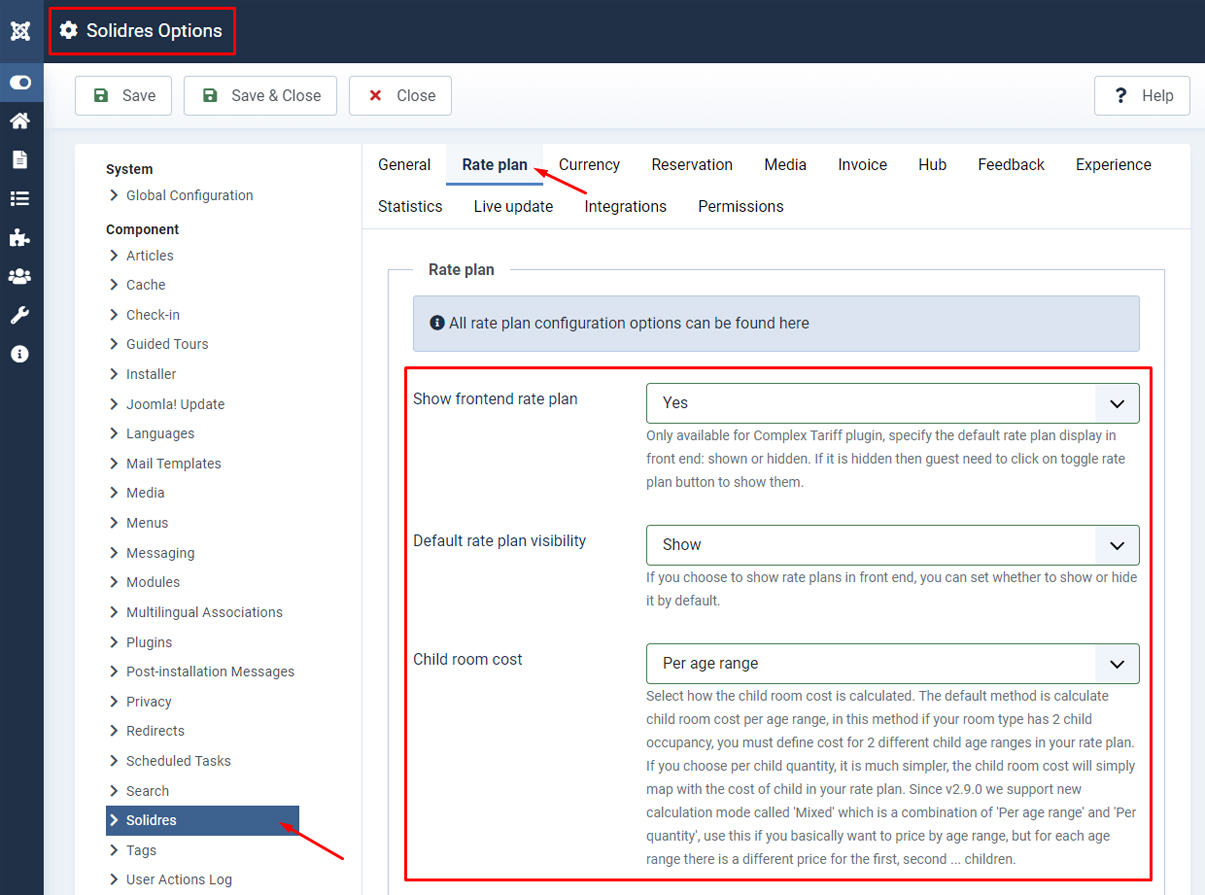
Task: Open the Home dashboard icon
Action: point(20,121)
